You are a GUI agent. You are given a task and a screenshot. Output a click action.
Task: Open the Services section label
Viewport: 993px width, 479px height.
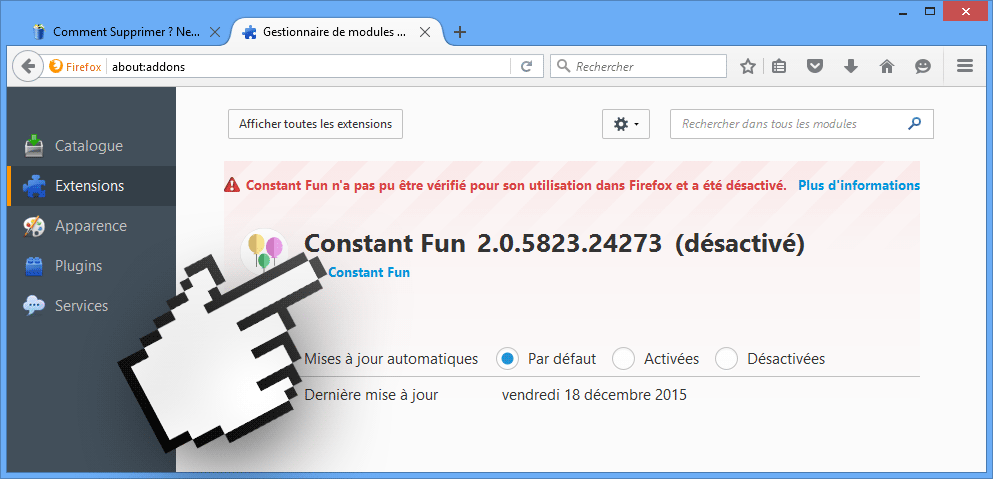pos(81,306)
